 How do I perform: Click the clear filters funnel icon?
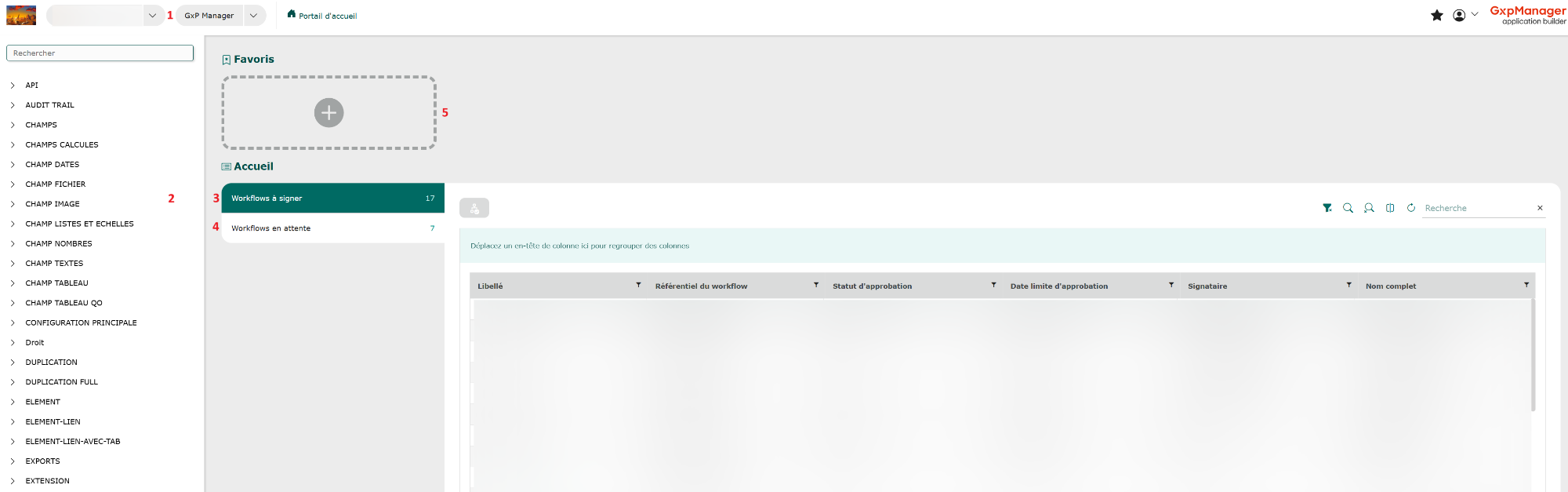[1327, 208]
